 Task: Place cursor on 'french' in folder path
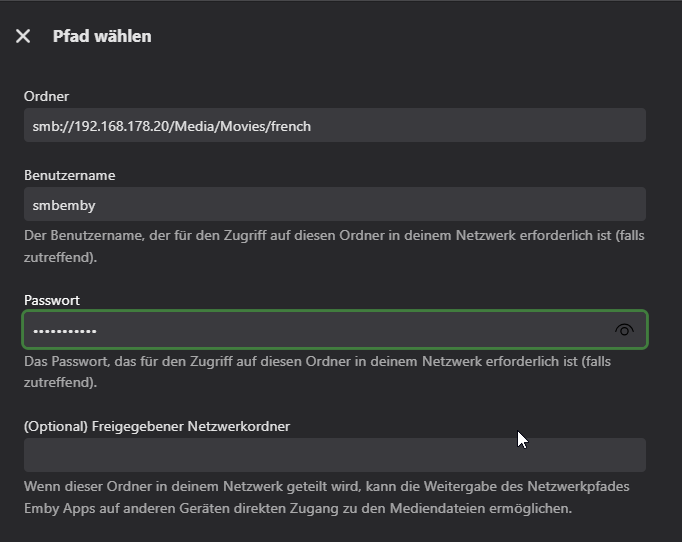coord(289,126)
